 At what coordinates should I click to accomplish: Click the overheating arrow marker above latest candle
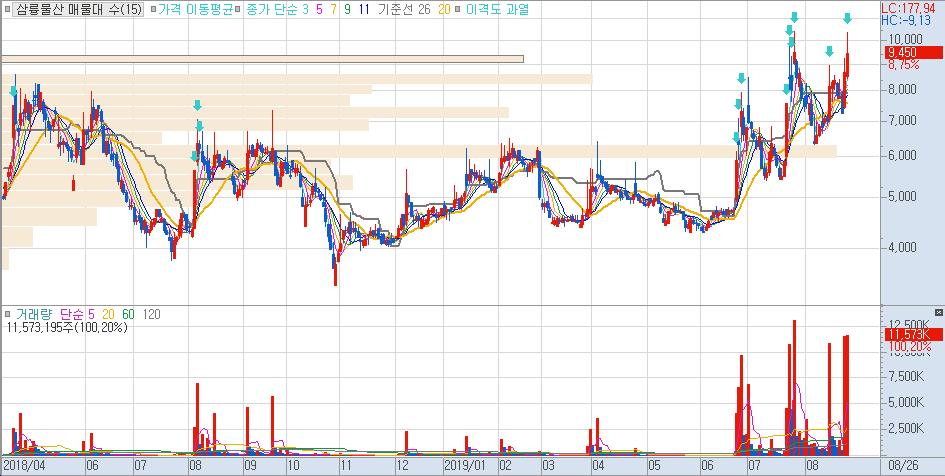pos(847,19)
